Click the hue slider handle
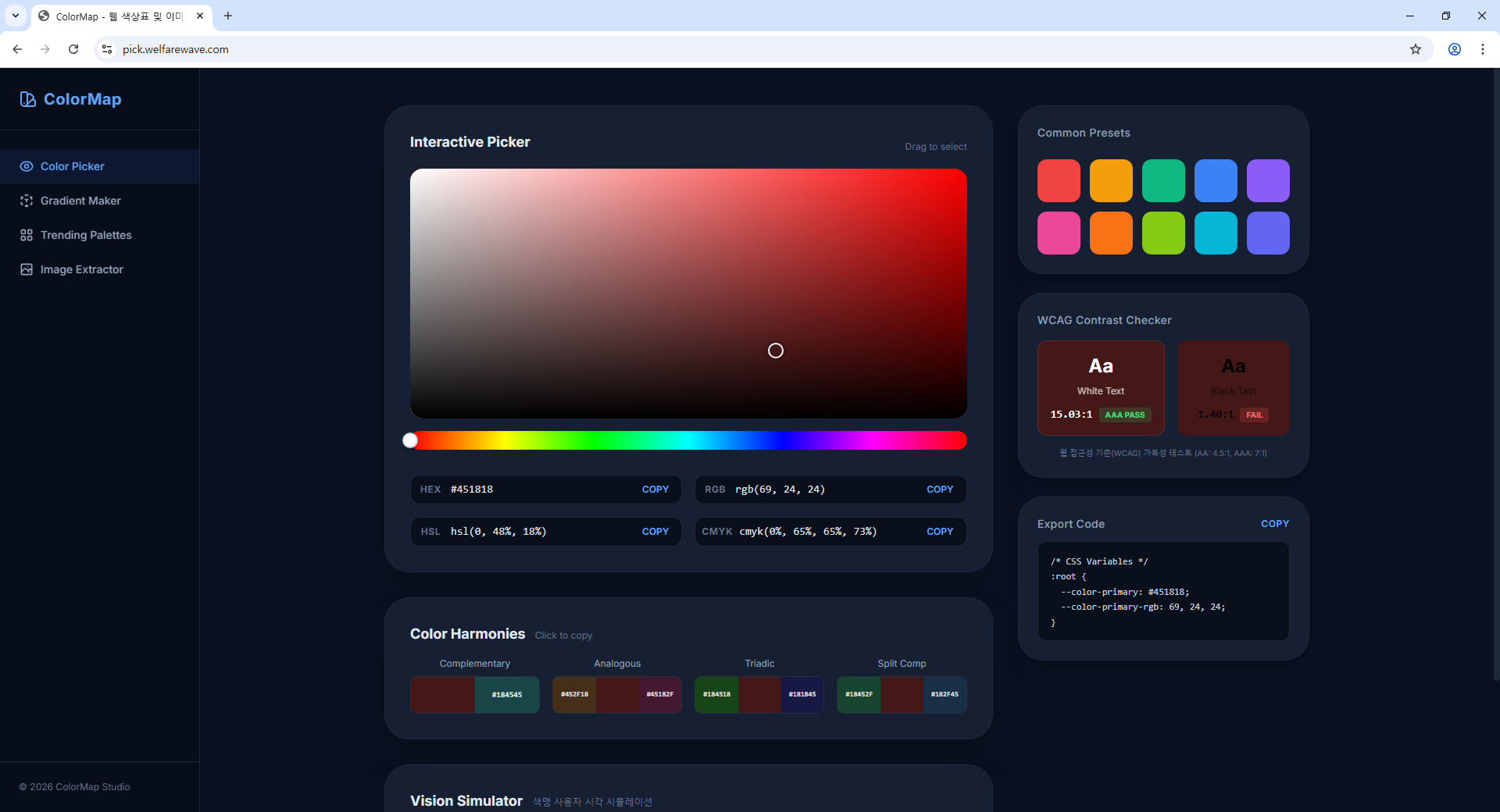This screenshot has width=1500, height=812. 410,440
